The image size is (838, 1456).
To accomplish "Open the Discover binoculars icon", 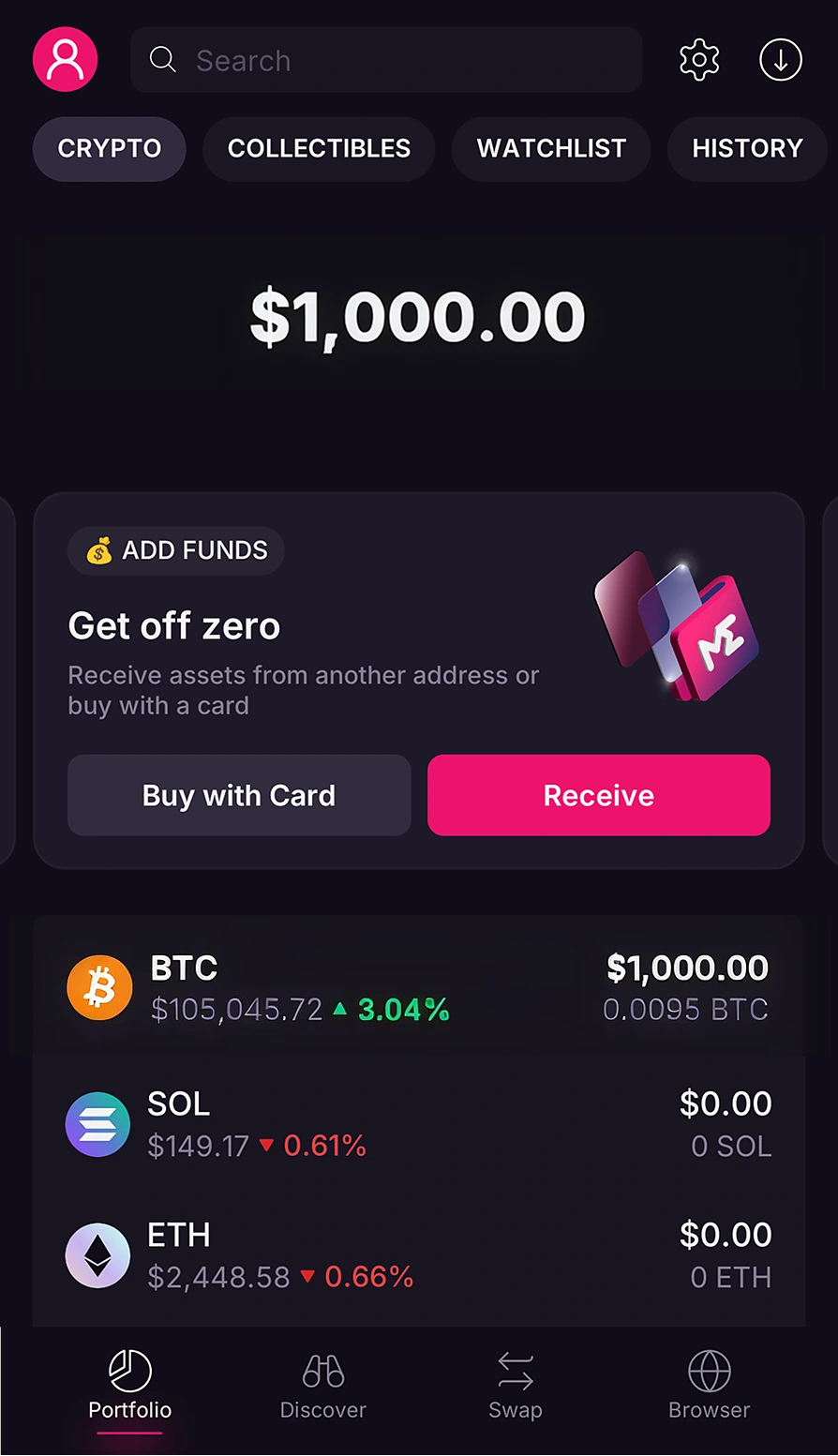I will point(323,1371).
